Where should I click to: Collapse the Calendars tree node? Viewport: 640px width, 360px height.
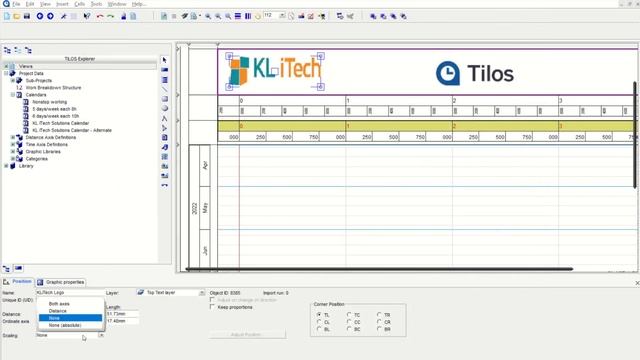click(x=13, y=95)
